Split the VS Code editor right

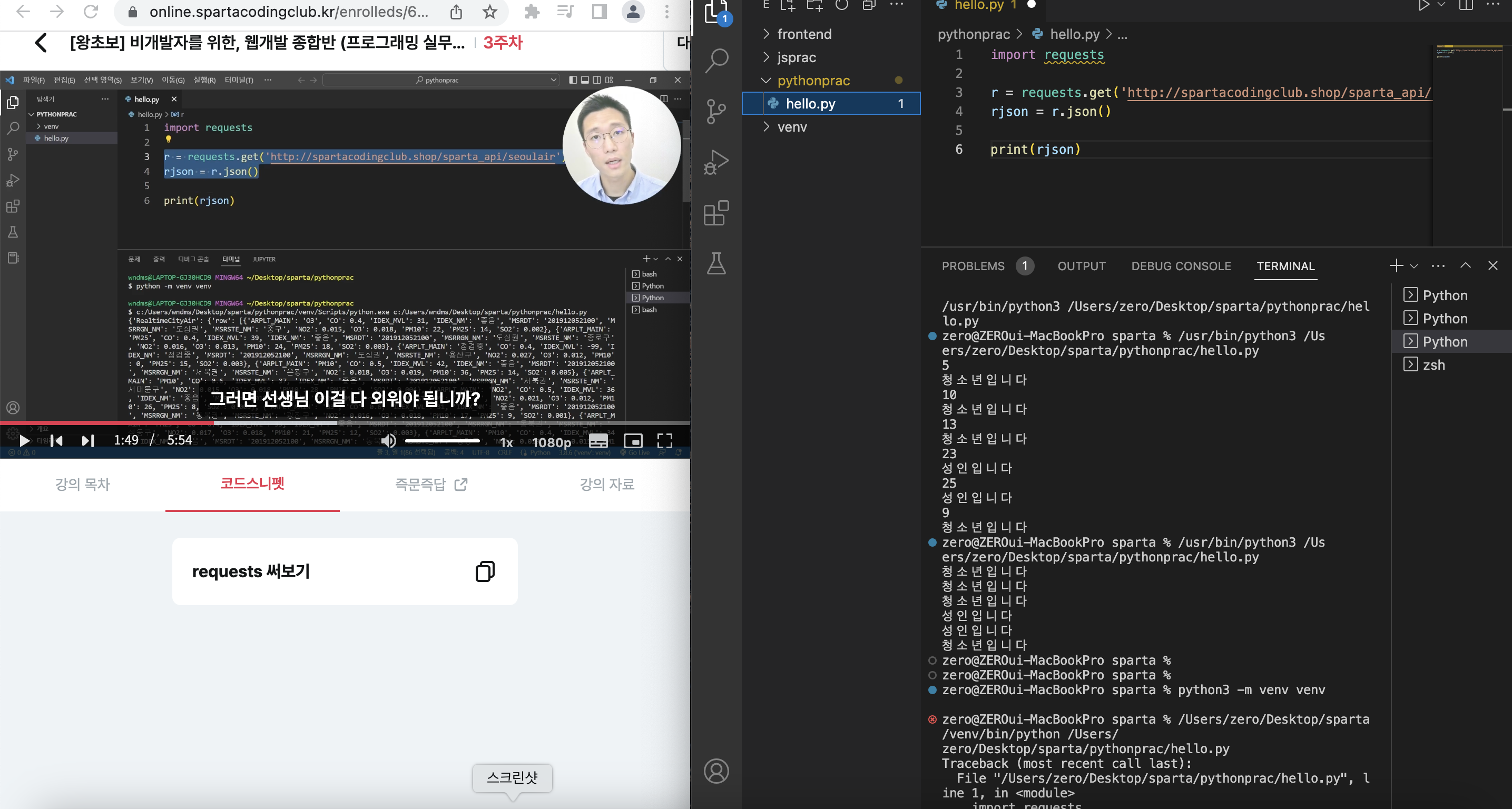click(1466, 5)
